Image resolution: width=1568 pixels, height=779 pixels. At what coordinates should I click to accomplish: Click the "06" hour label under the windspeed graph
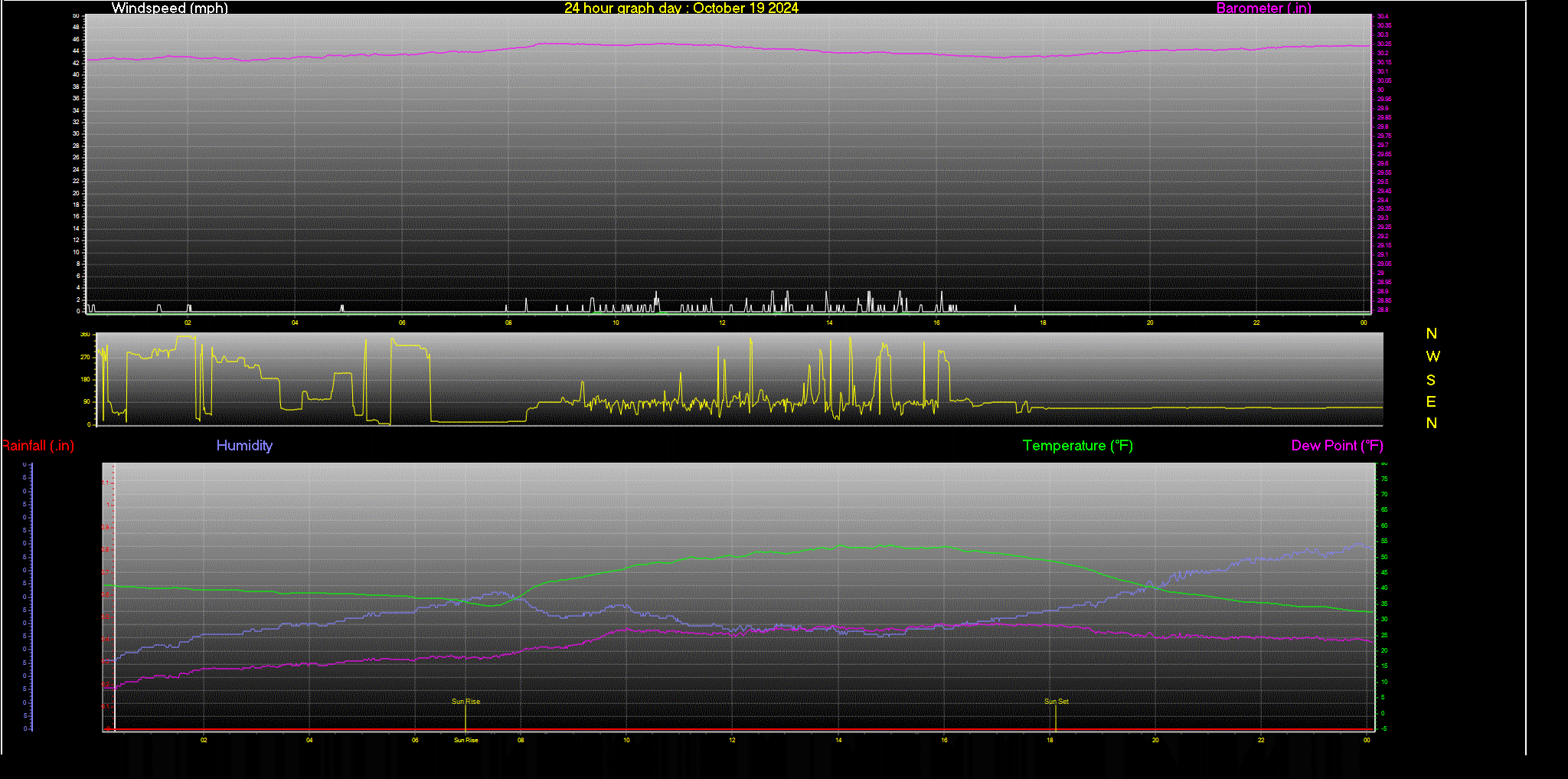[402, 322]
